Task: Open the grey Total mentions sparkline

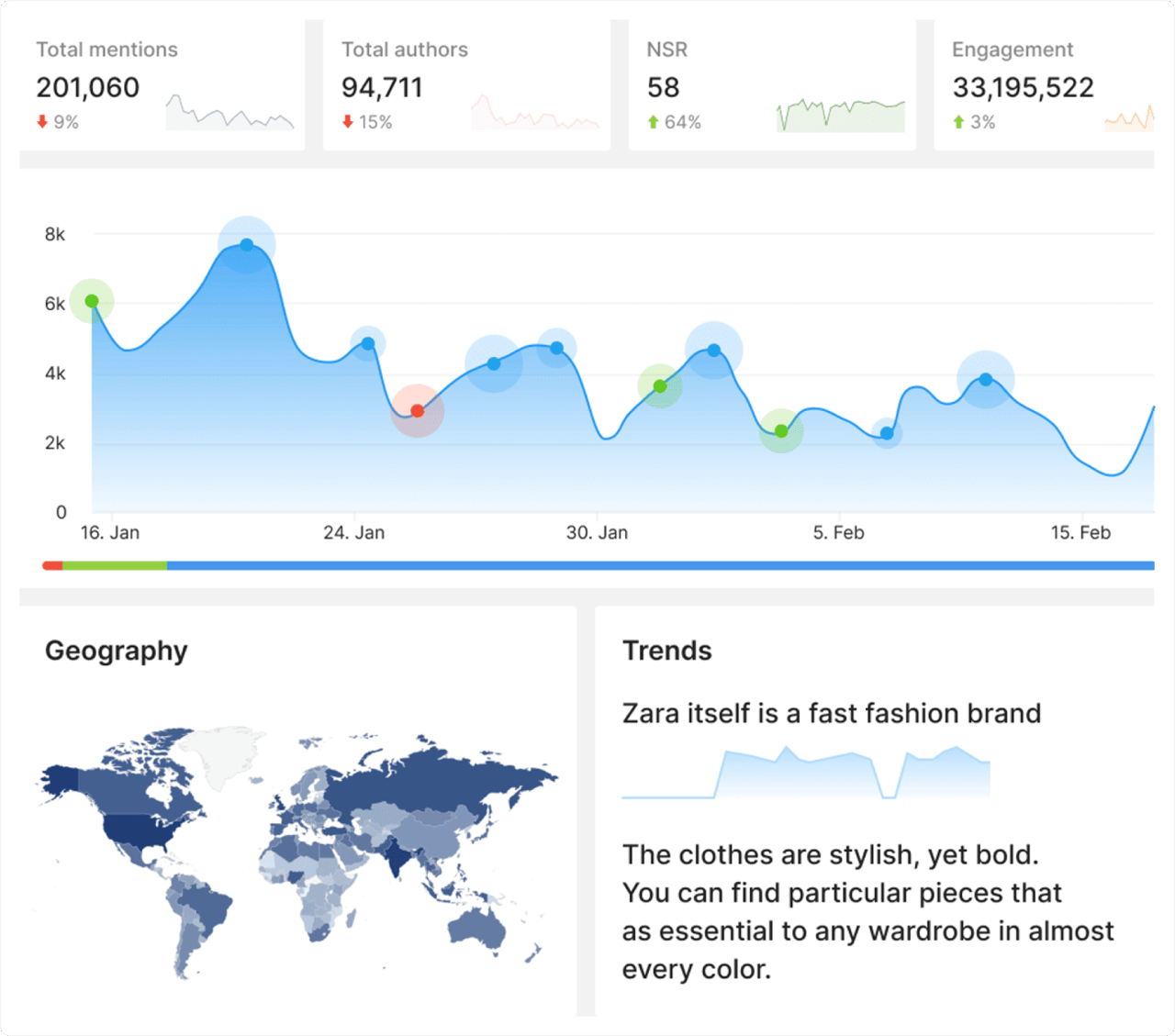Action: (x=229, y=113)
